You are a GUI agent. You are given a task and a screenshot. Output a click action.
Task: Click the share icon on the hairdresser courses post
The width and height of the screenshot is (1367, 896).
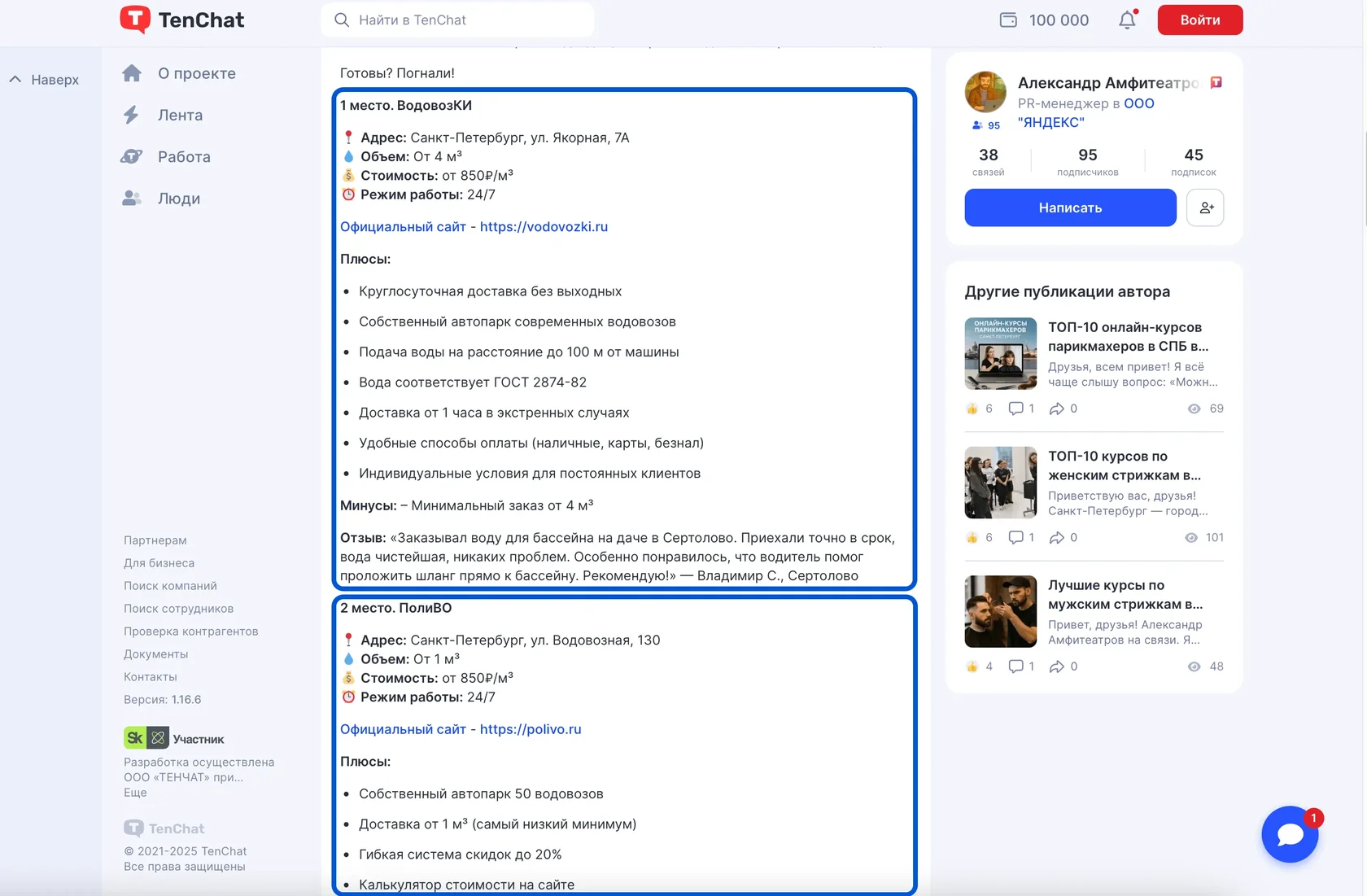click(x=1057, y=409)
